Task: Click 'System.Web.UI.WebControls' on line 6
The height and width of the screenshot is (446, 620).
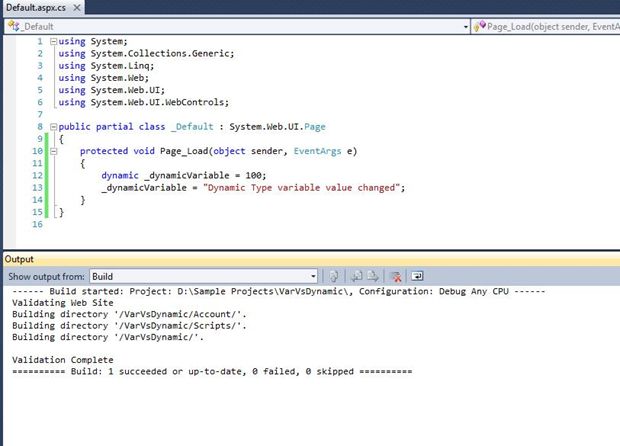Action: pos(157,102)
